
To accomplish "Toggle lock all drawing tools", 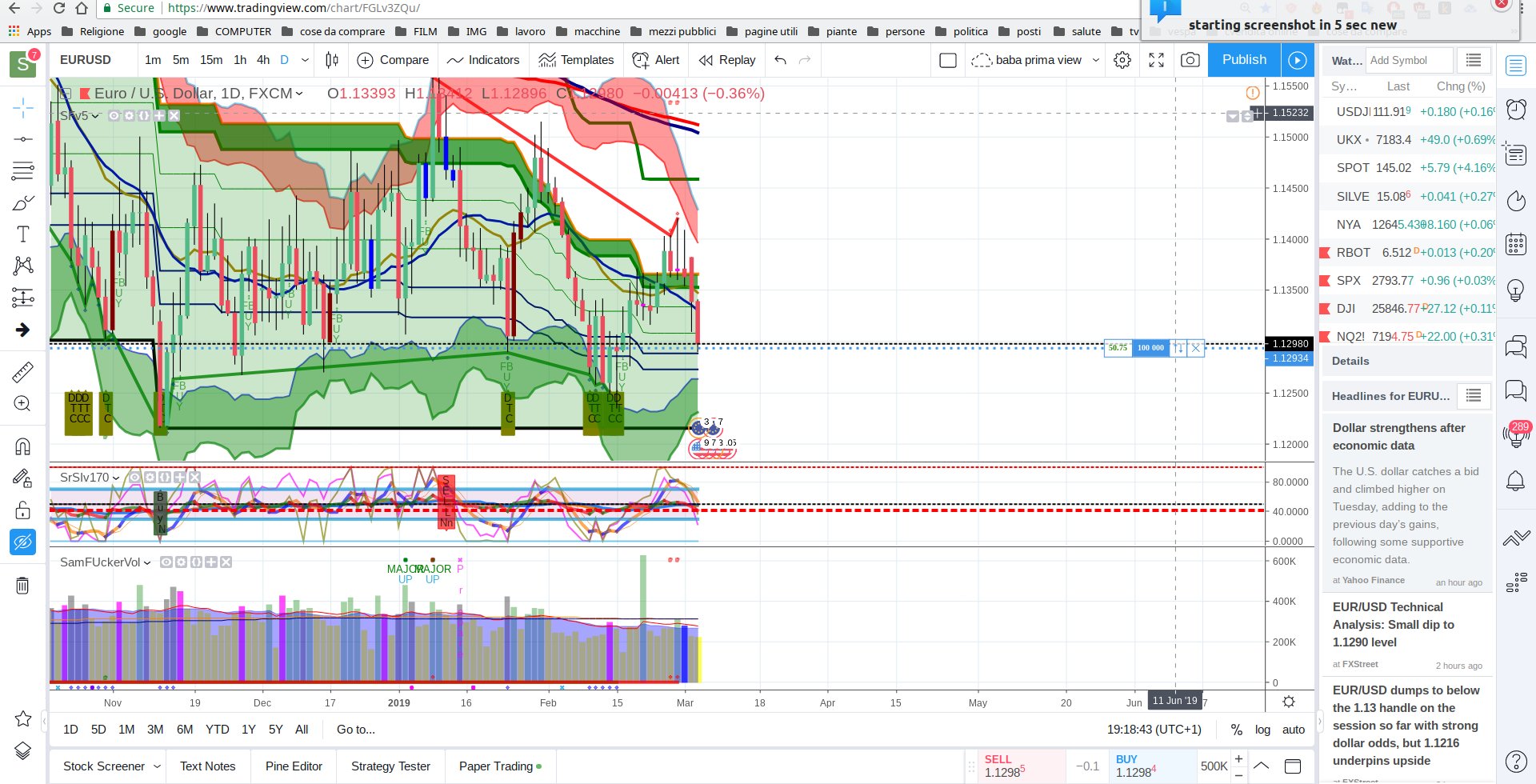I will pyautogui.click(x=22, y=510).
